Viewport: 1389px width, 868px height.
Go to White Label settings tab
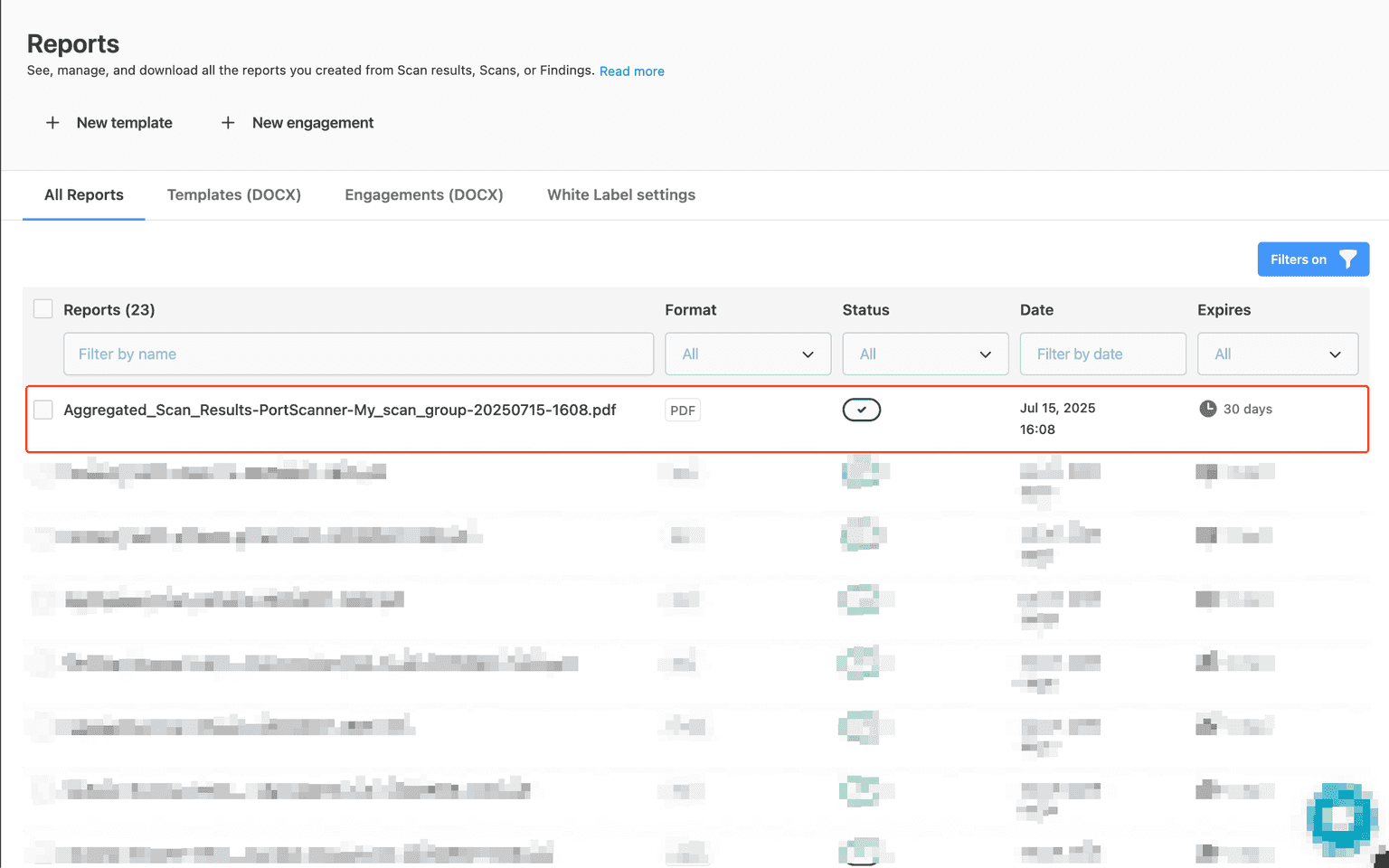(x=621, y=195)
